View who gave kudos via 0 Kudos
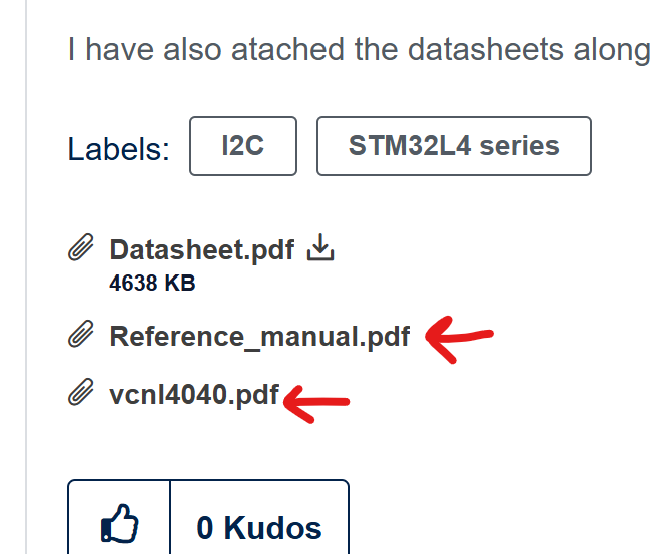650x554 pixels. [x=259, y=527]
